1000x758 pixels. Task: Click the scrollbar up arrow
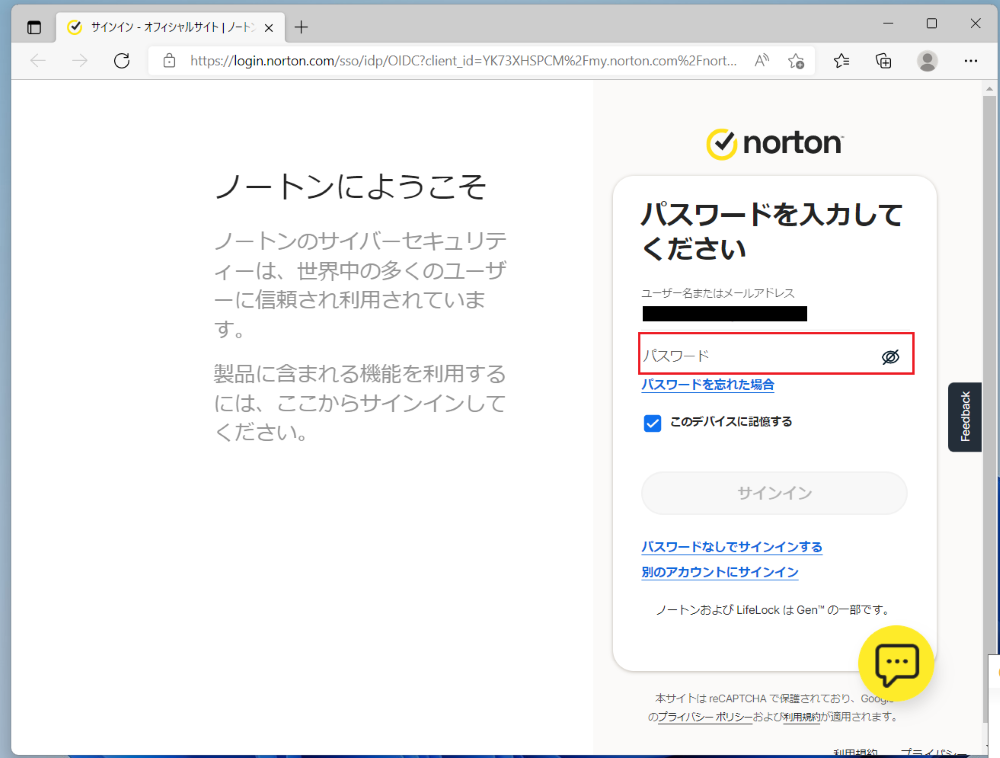click(x=989, y=89)
